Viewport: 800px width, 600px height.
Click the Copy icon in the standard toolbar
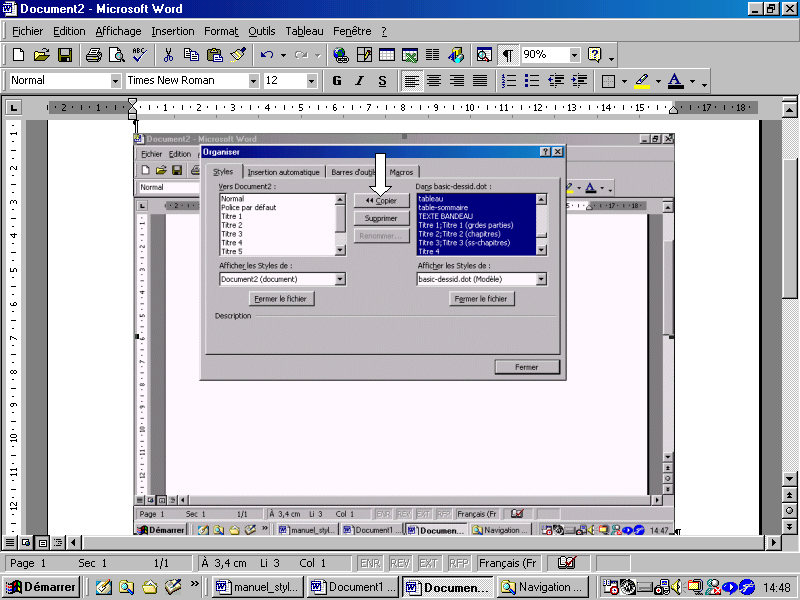[191, 55]
